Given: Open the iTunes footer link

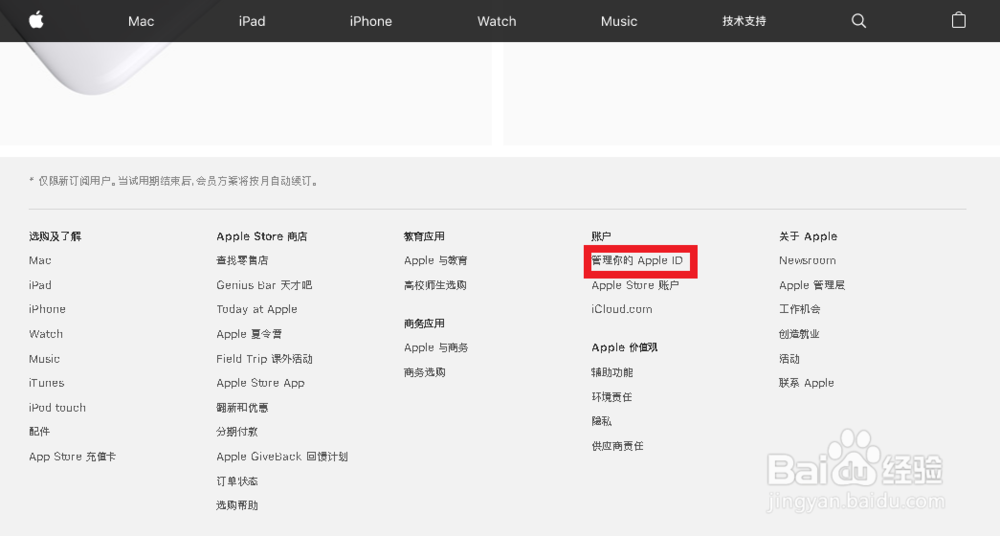Looking at the screenshot, I should click(x=47, y=383).
